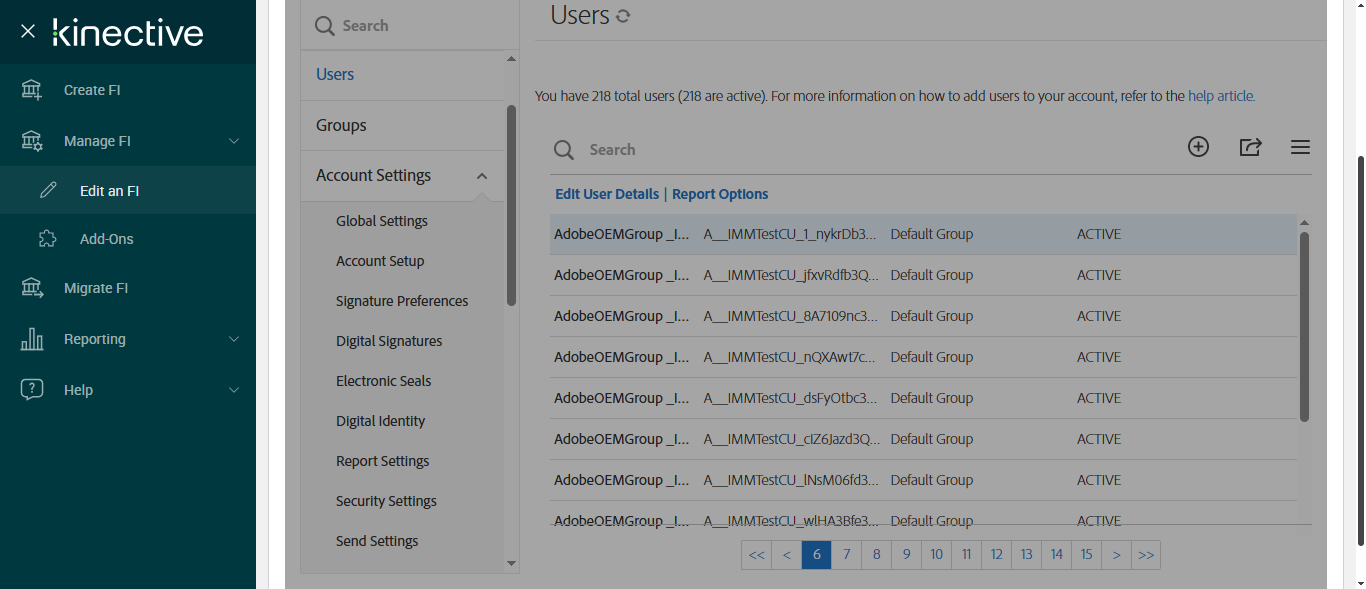Click the Create FI bank icon
Image resolution: width=1366 pixels, height=589 pixels.
point(32,90)
